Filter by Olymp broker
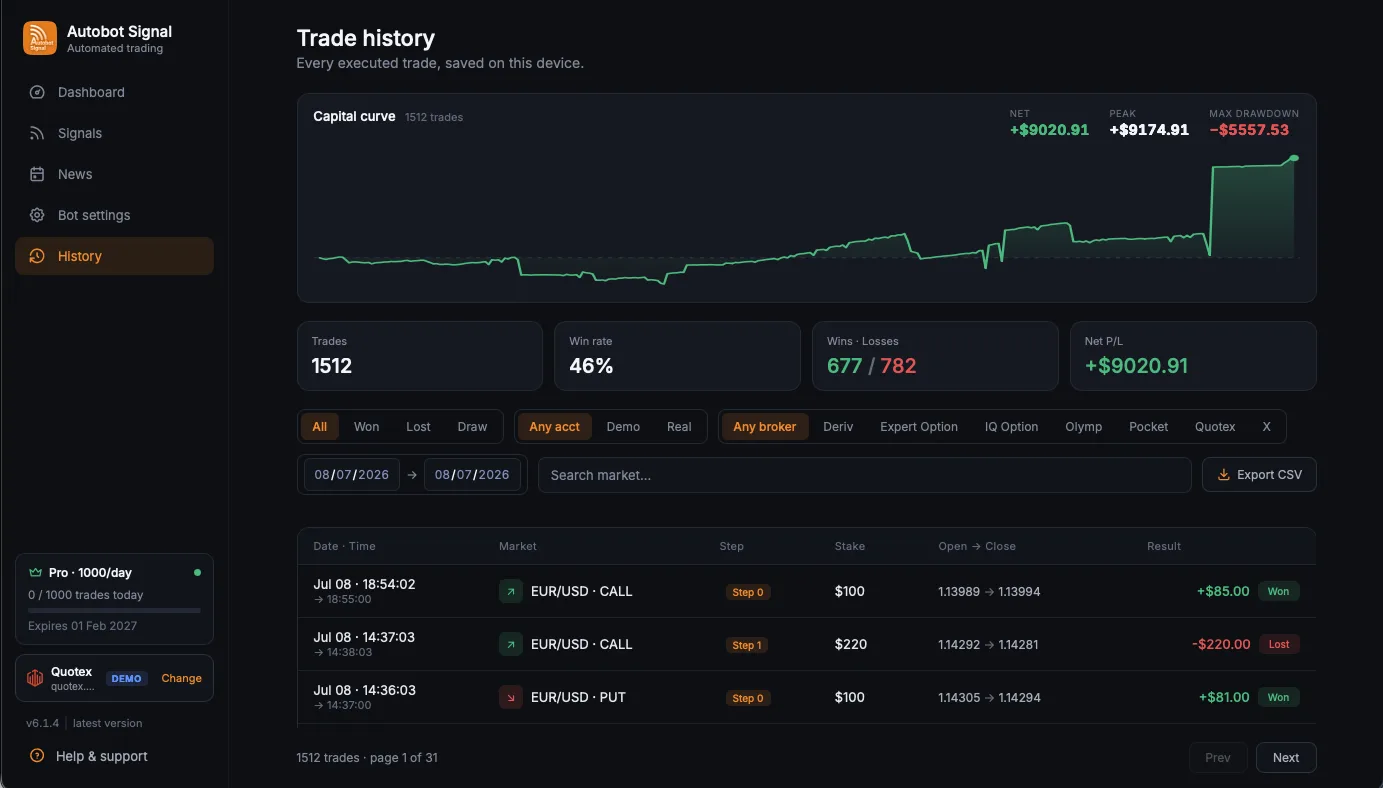Screen dimensions: 1383x788 (1083, 426)
